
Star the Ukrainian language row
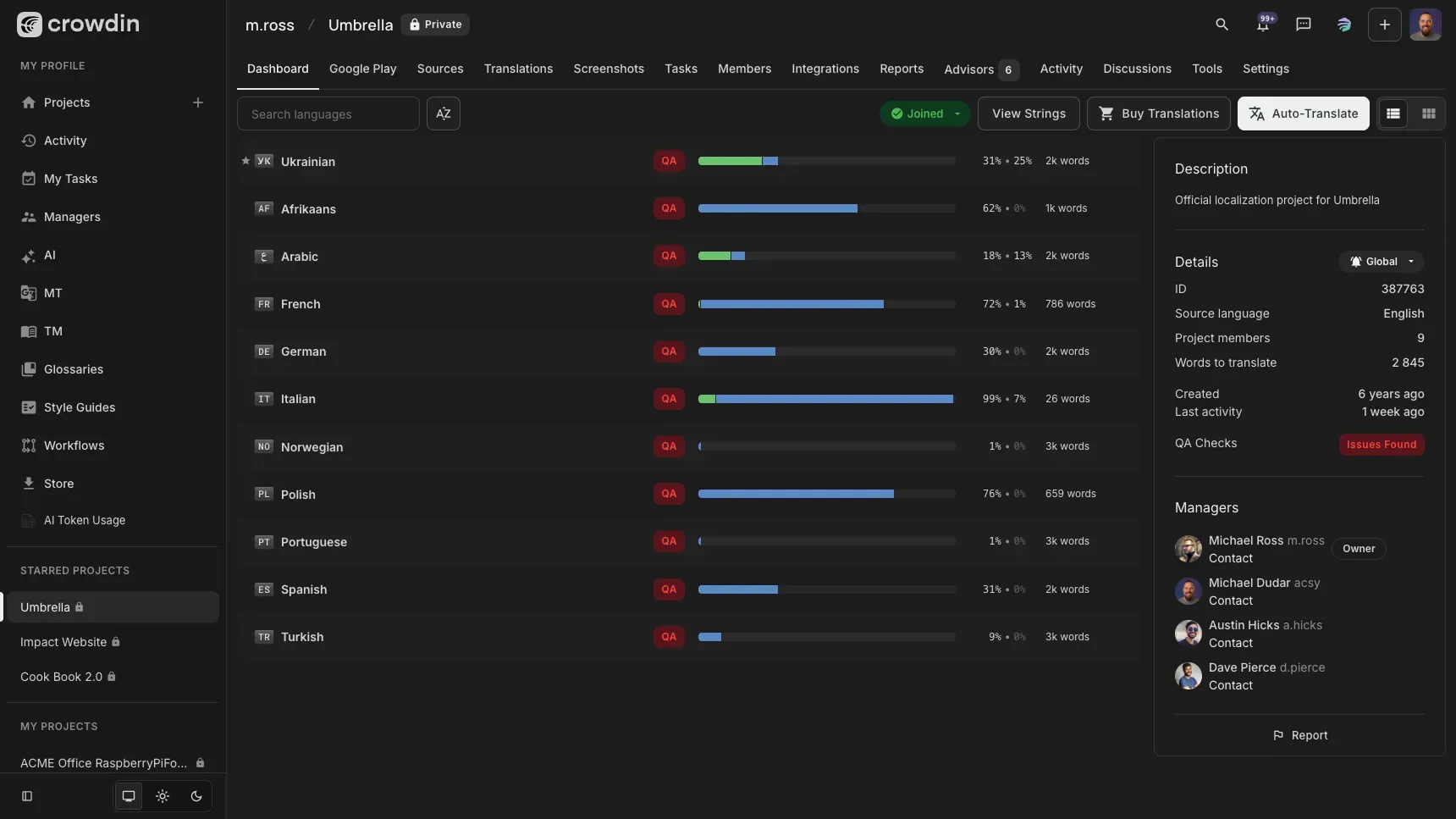click(245, 161)
